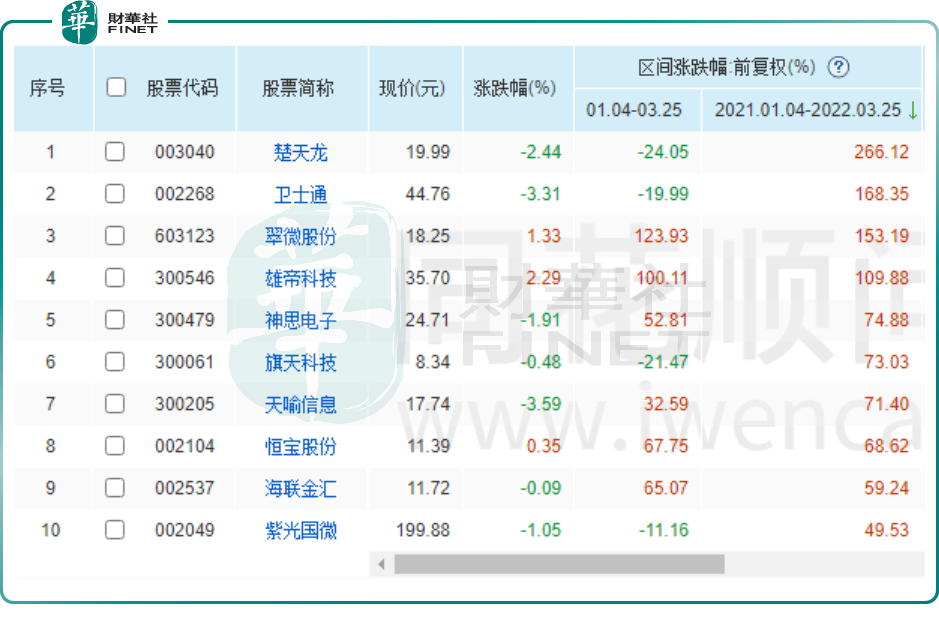Click scrollbar left arrow
The image size is (939, 624).
[x=381, y=564]
